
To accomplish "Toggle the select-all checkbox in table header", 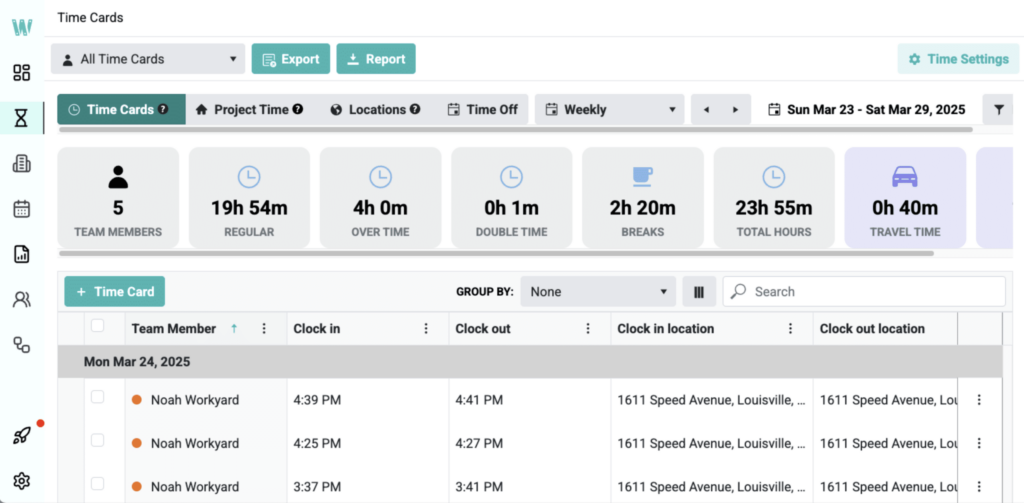I will pyautogui.click(x=97, y=326).
